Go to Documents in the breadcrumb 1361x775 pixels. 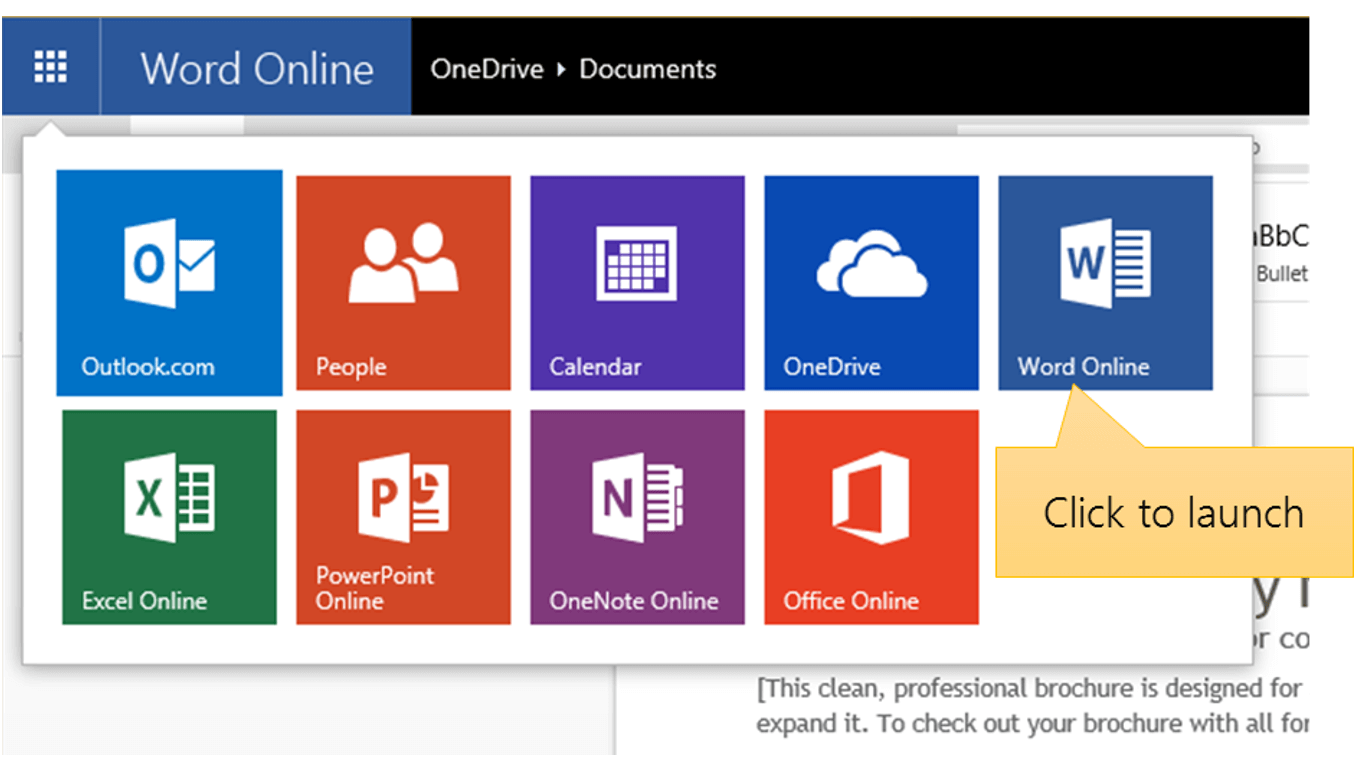tap(648, 69)
